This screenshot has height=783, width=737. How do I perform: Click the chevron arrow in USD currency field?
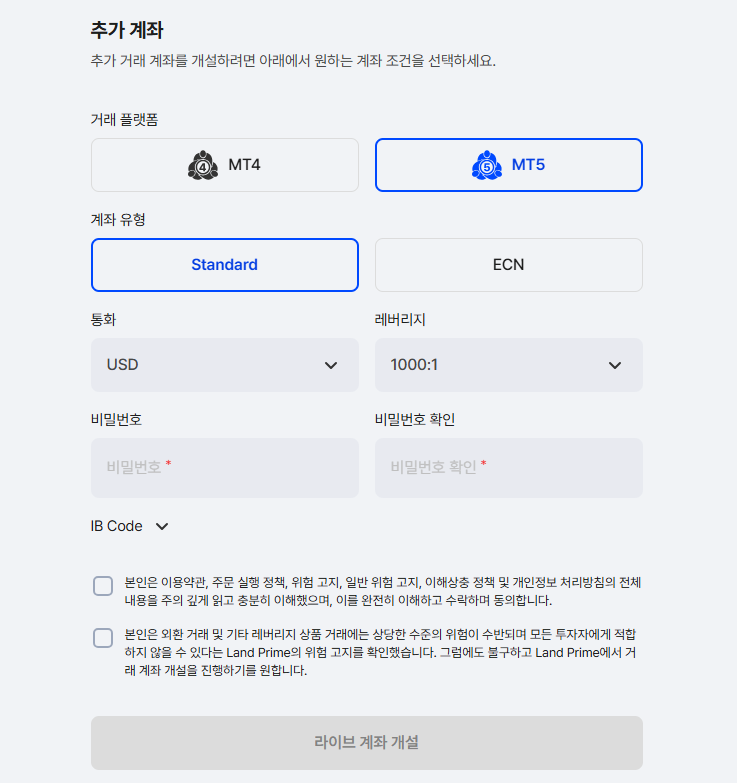331,366
